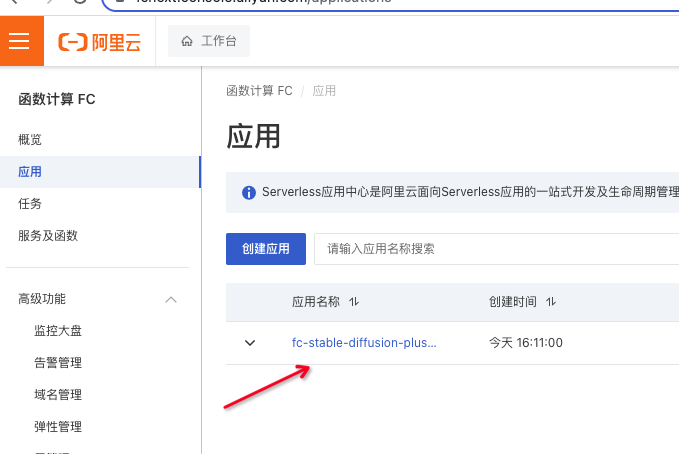Focus the application name search field
This screenshot has height=454, width=679.
[x=496, y=249]
